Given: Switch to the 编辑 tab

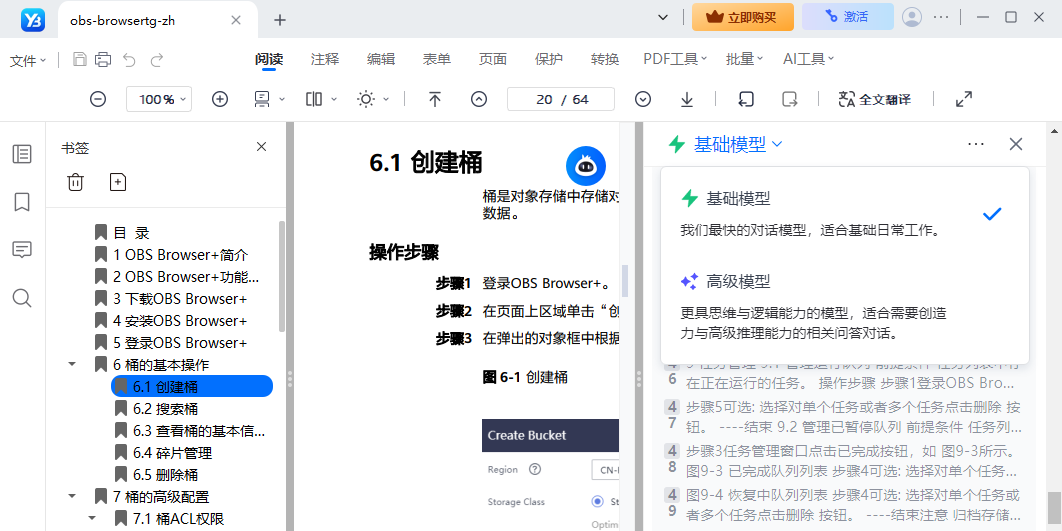Looking at the screenshot, I should [x=381, y=59].
